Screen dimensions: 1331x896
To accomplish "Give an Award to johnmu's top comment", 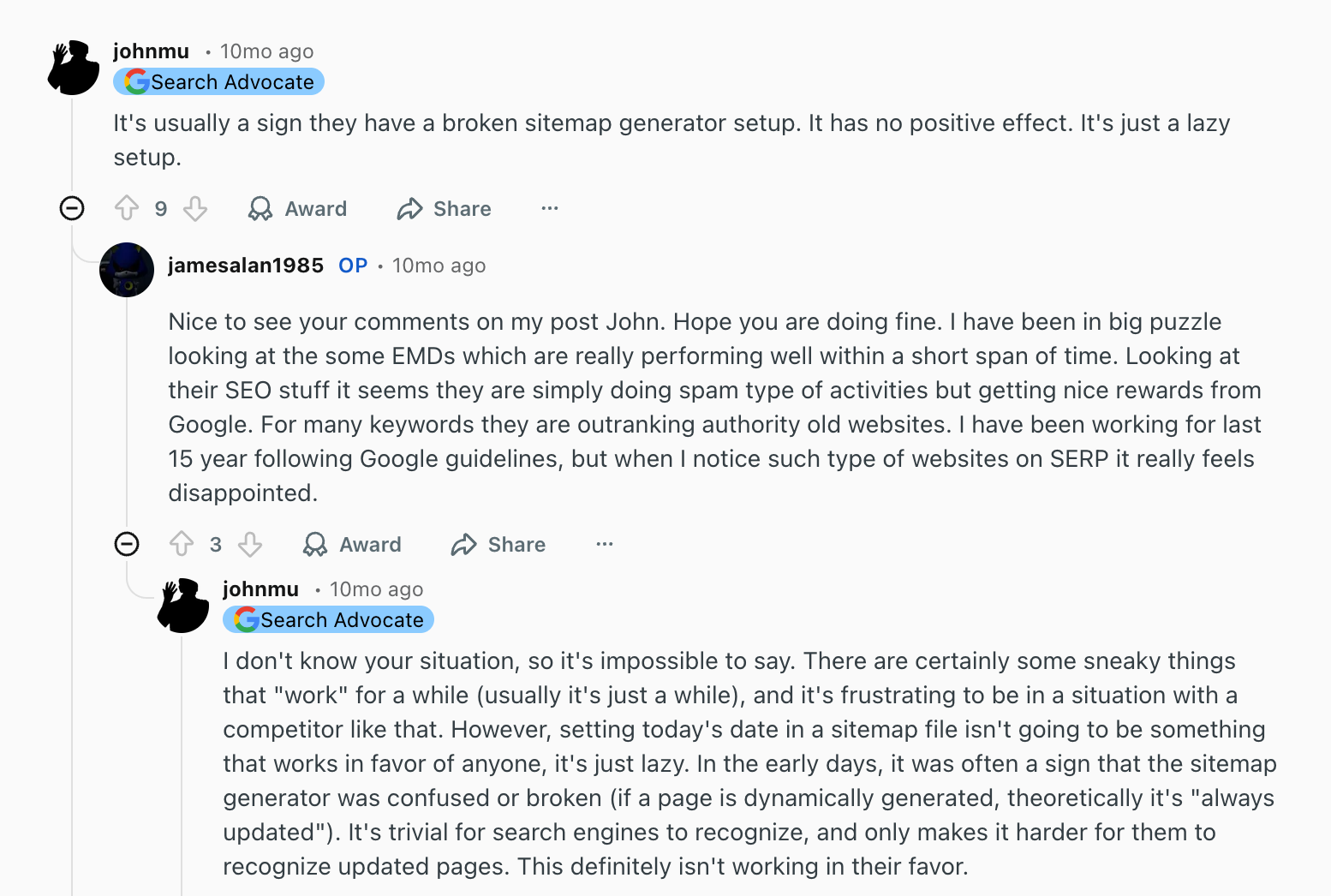I will tap(297, 208).
